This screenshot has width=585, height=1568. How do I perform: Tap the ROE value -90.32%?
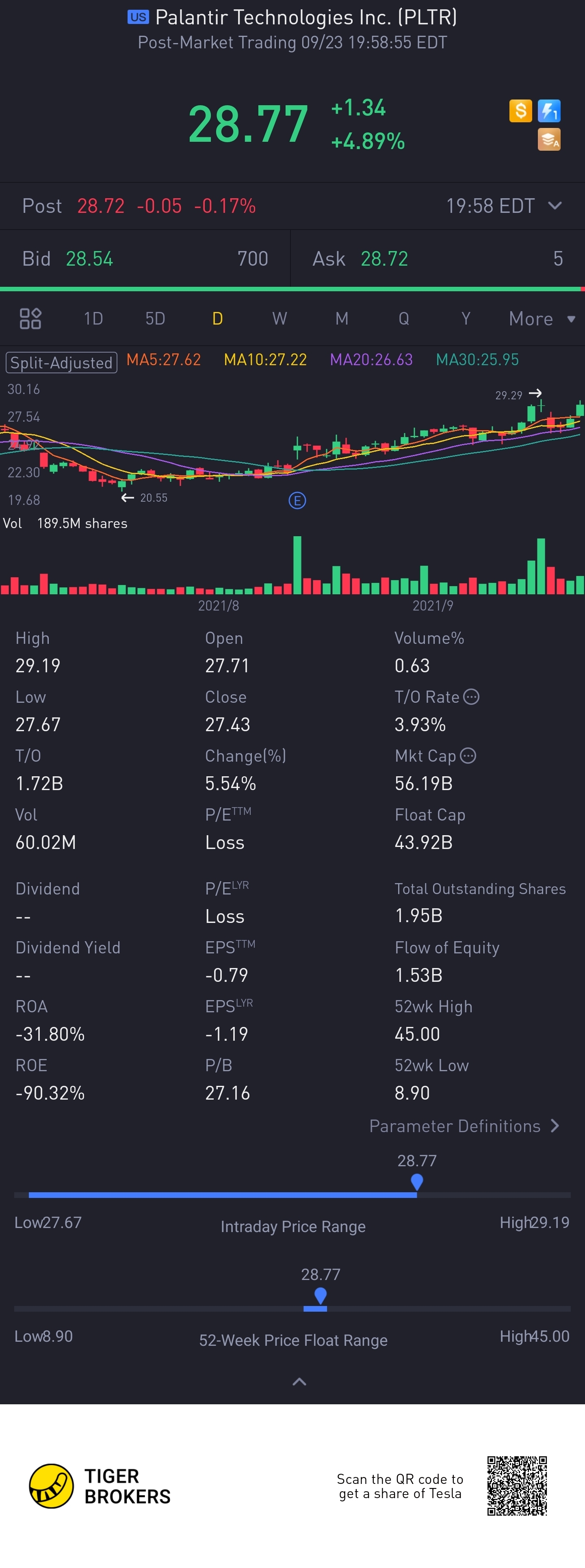coord(50,1093)
